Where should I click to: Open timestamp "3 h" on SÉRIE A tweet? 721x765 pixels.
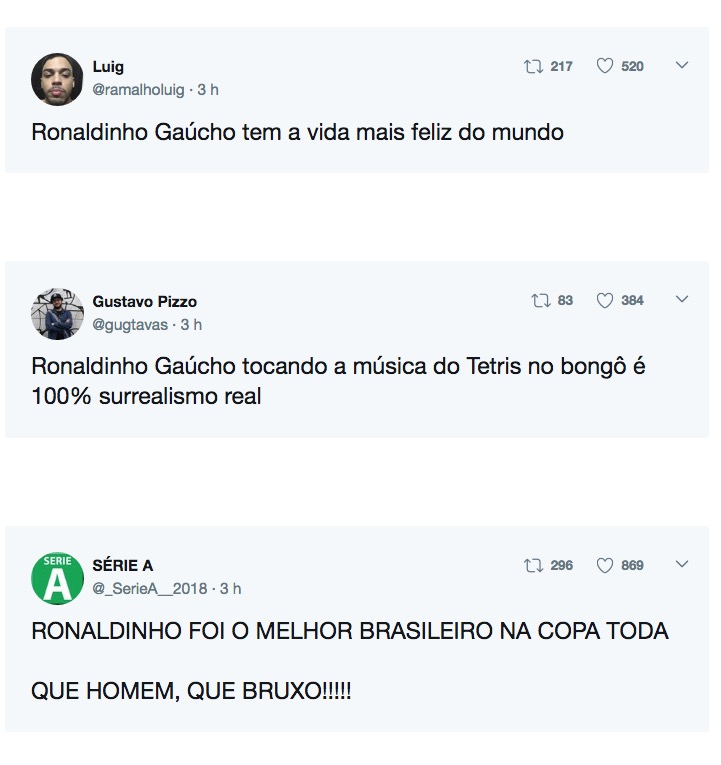pos(231,589)
